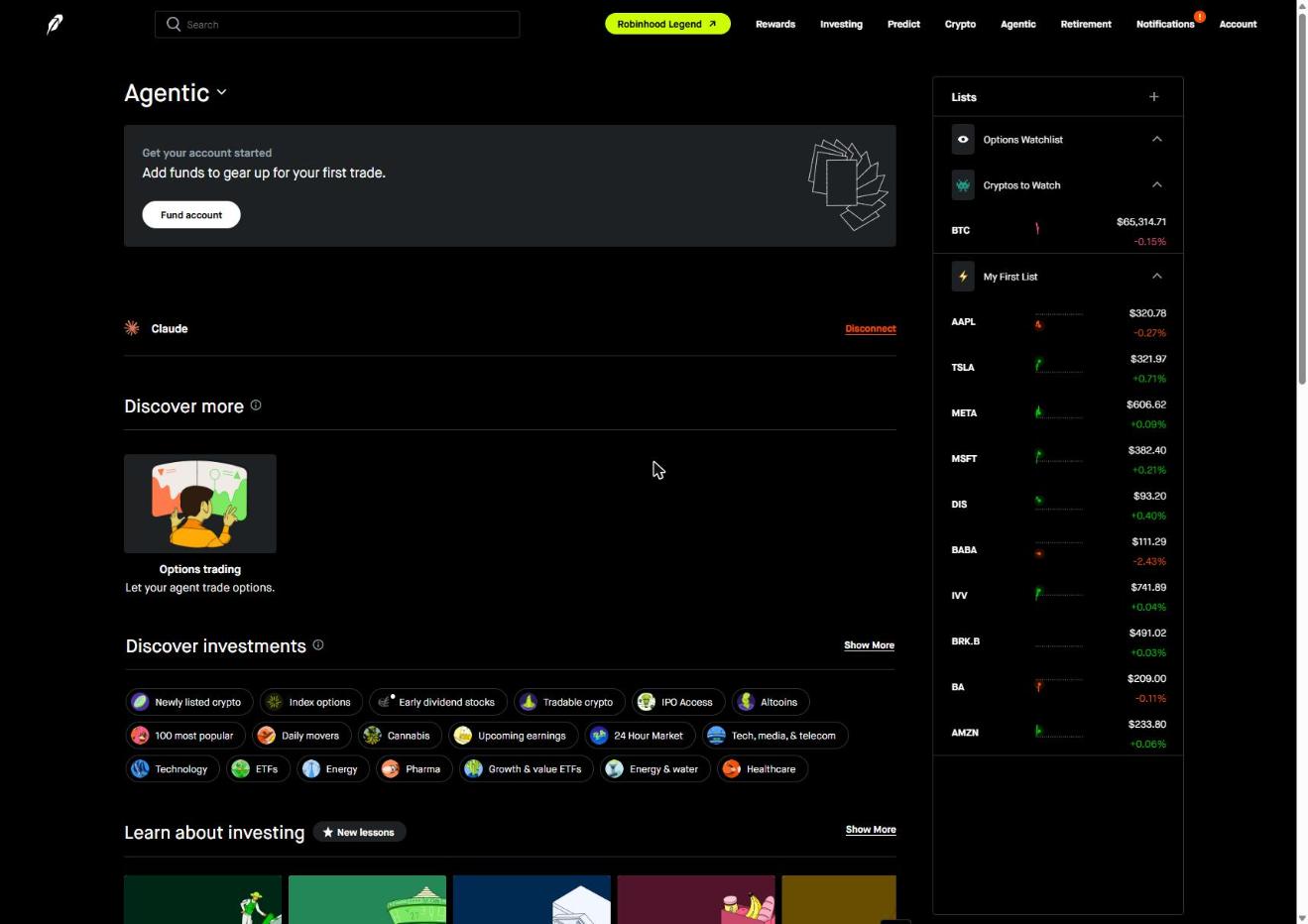
Task: Click the Altcoins chip icon
Action: pyautogui.click(x=746, y=702)
